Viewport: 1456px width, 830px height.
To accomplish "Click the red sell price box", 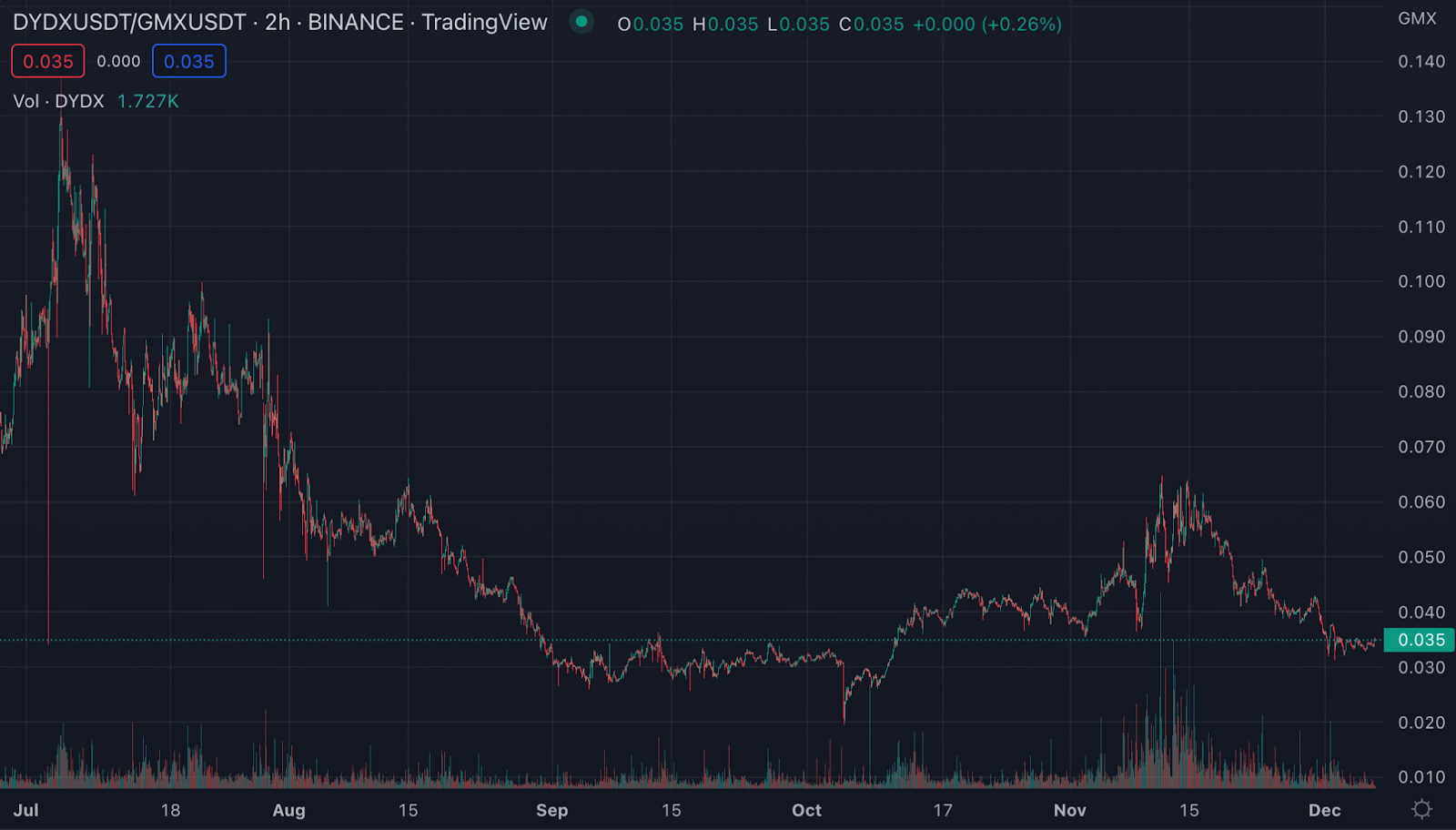I will [x=48, y=61].
